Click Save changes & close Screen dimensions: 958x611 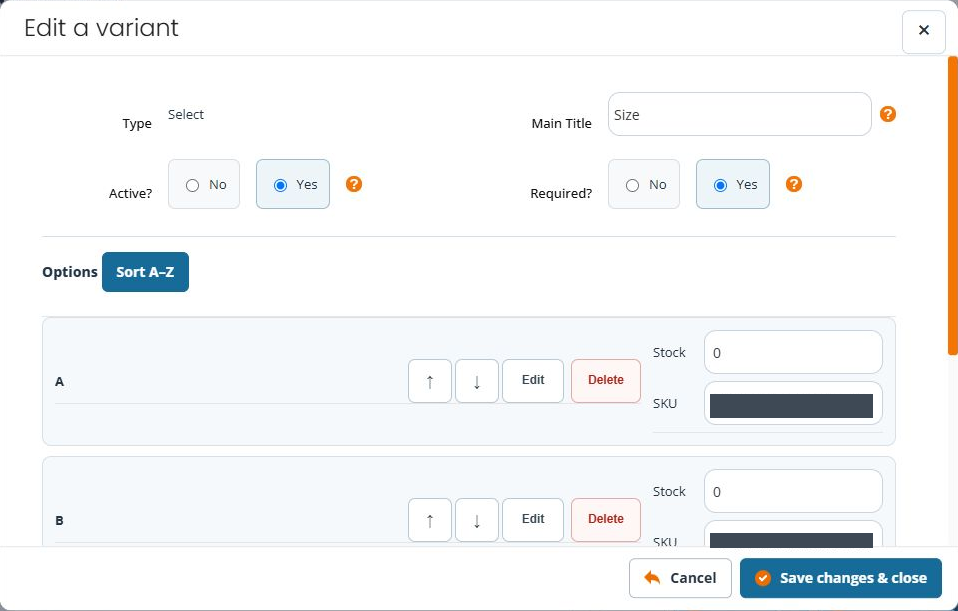pyautogui.click(x=841, y=578)
